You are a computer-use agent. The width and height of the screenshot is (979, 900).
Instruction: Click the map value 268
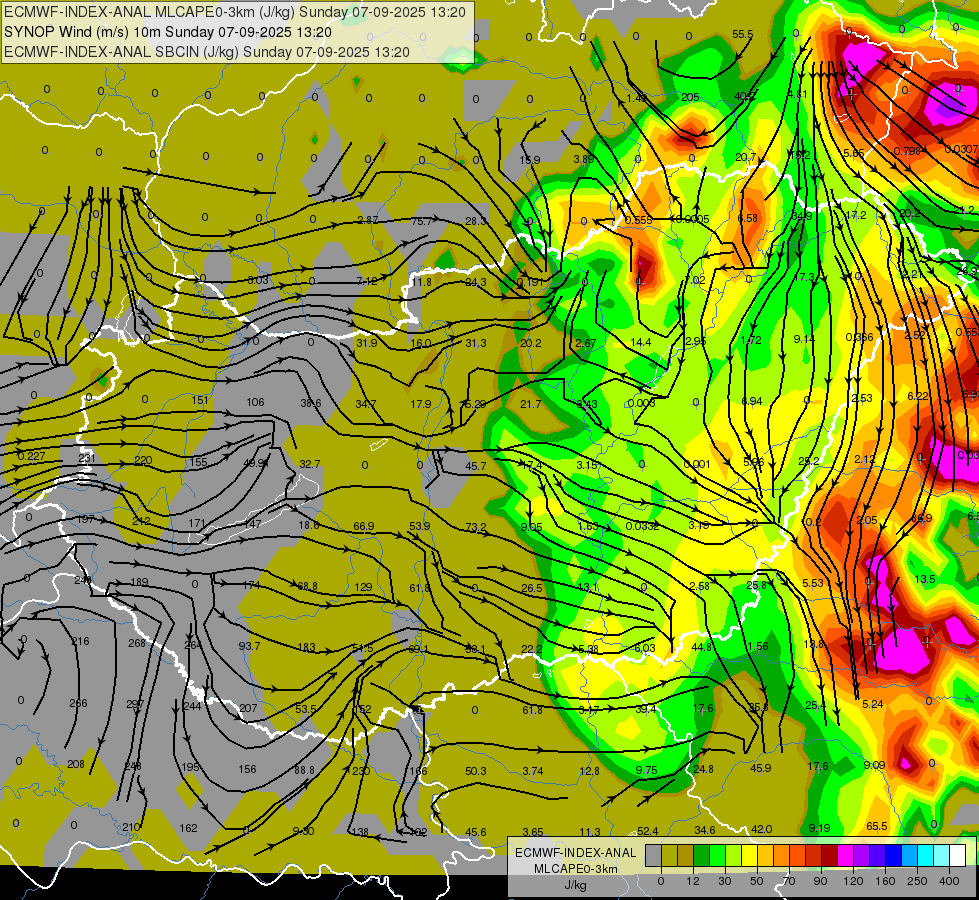click(137, 643)
